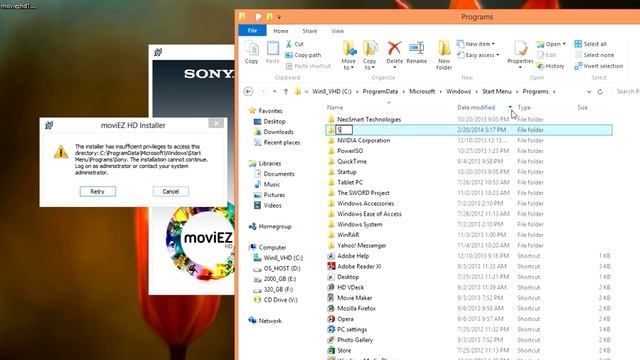The image size is (640, 360).
Task: Click Select all in the ribbon
Action: point(590,44)
